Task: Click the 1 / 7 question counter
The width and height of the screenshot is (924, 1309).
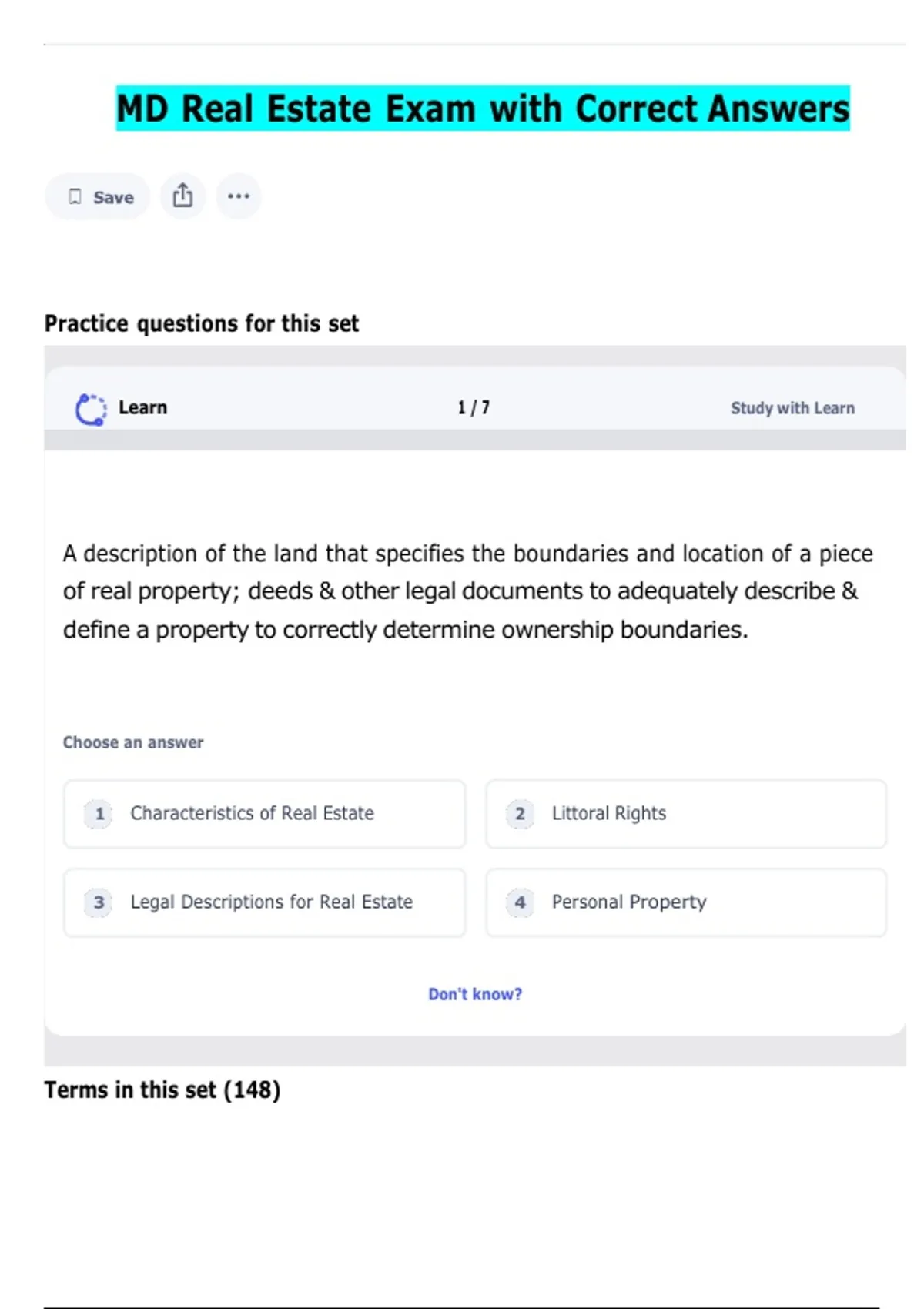Action: point(474,408)
